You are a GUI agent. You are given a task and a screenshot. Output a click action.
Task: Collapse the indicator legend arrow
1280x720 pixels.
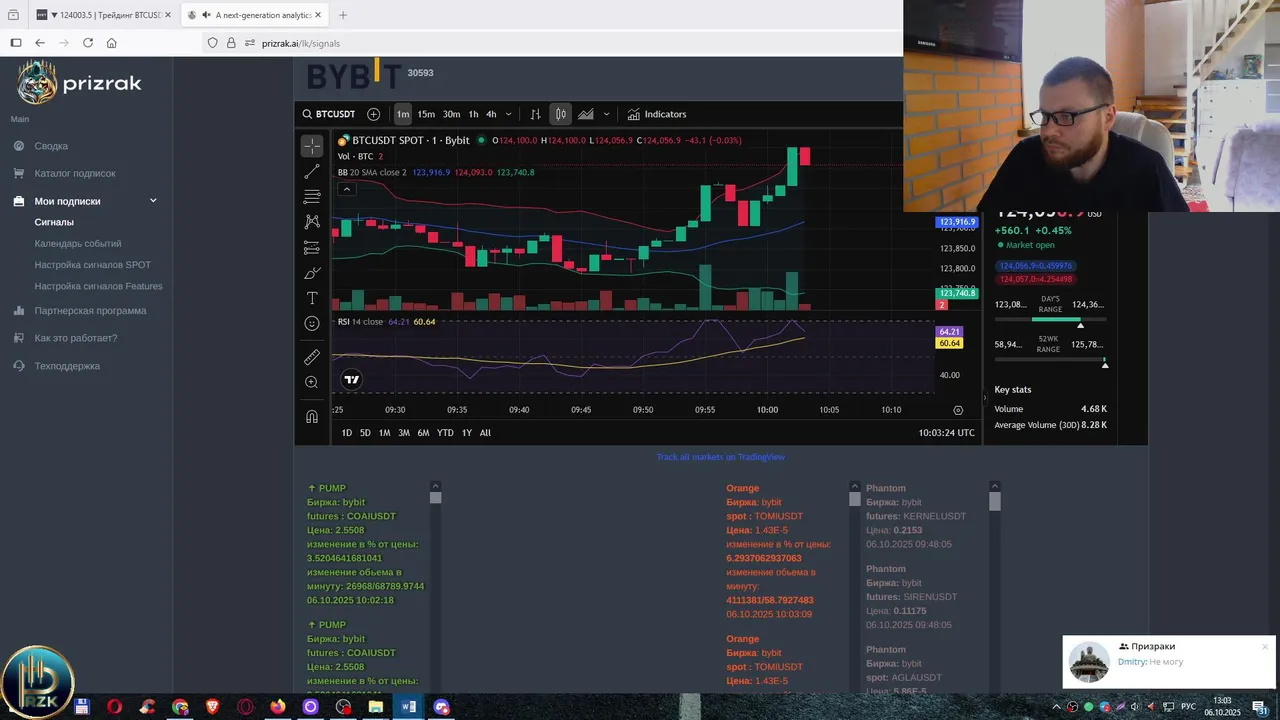[346, 189]
